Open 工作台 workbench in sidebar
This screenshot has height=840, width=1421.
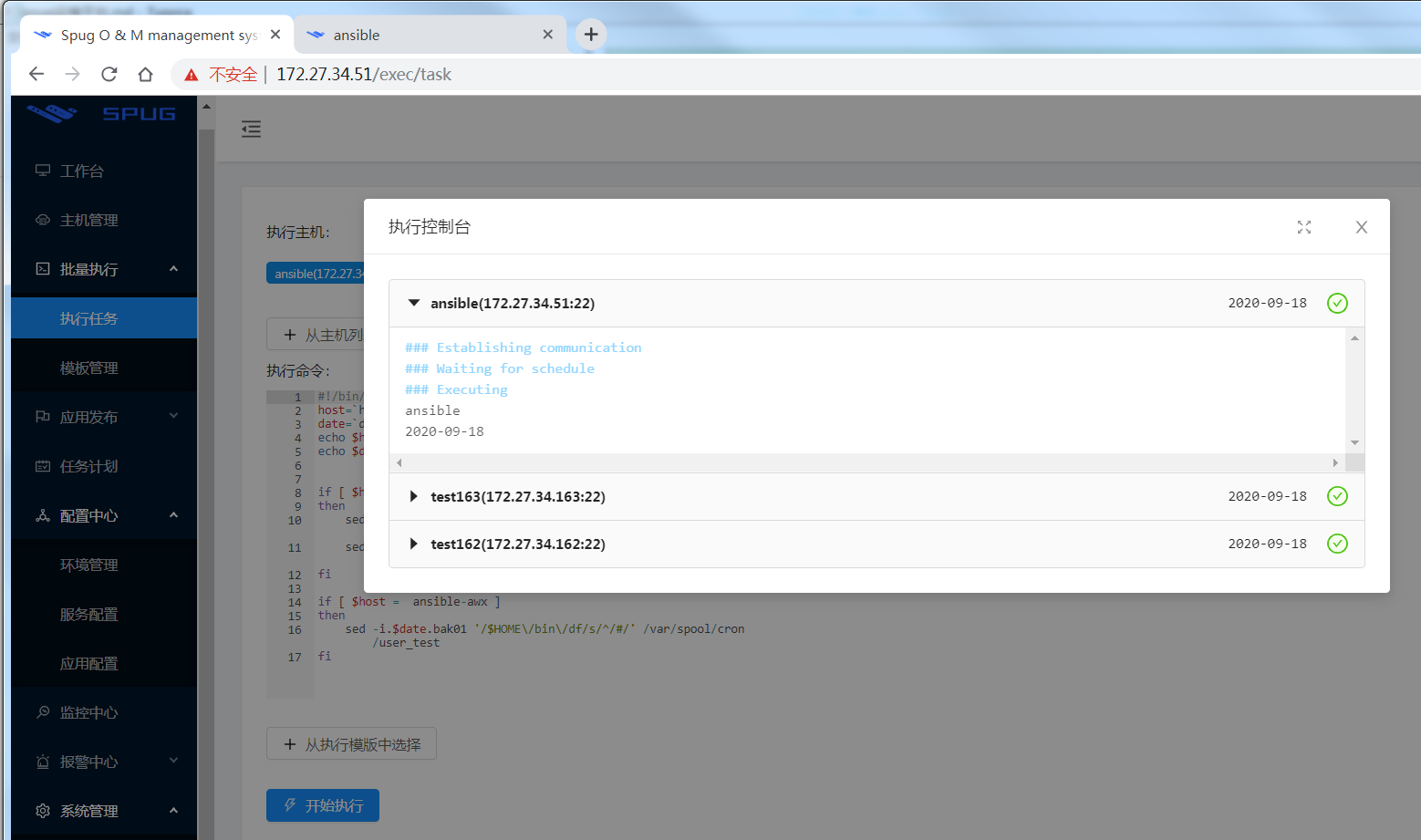click(104, 171)
